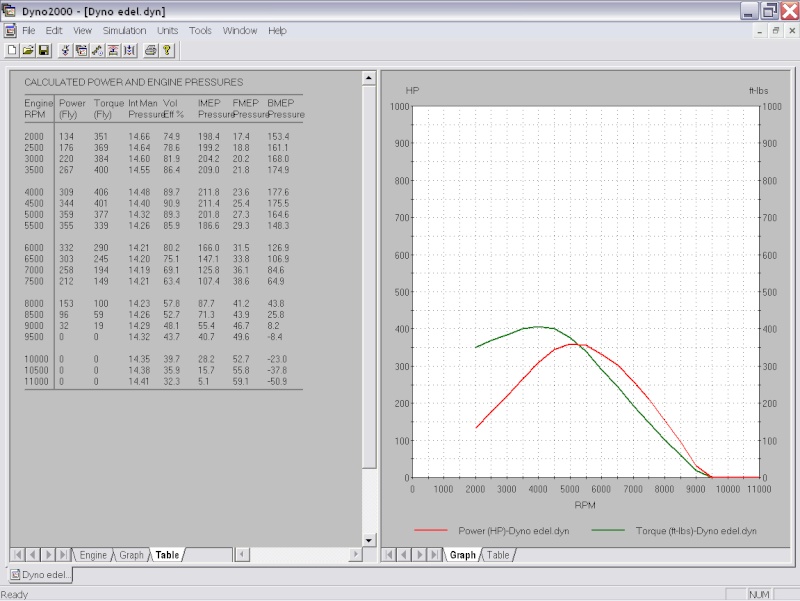Screen dimensions: 800x601
Task: Click the peak torque value 406
Action: point(101,192)
